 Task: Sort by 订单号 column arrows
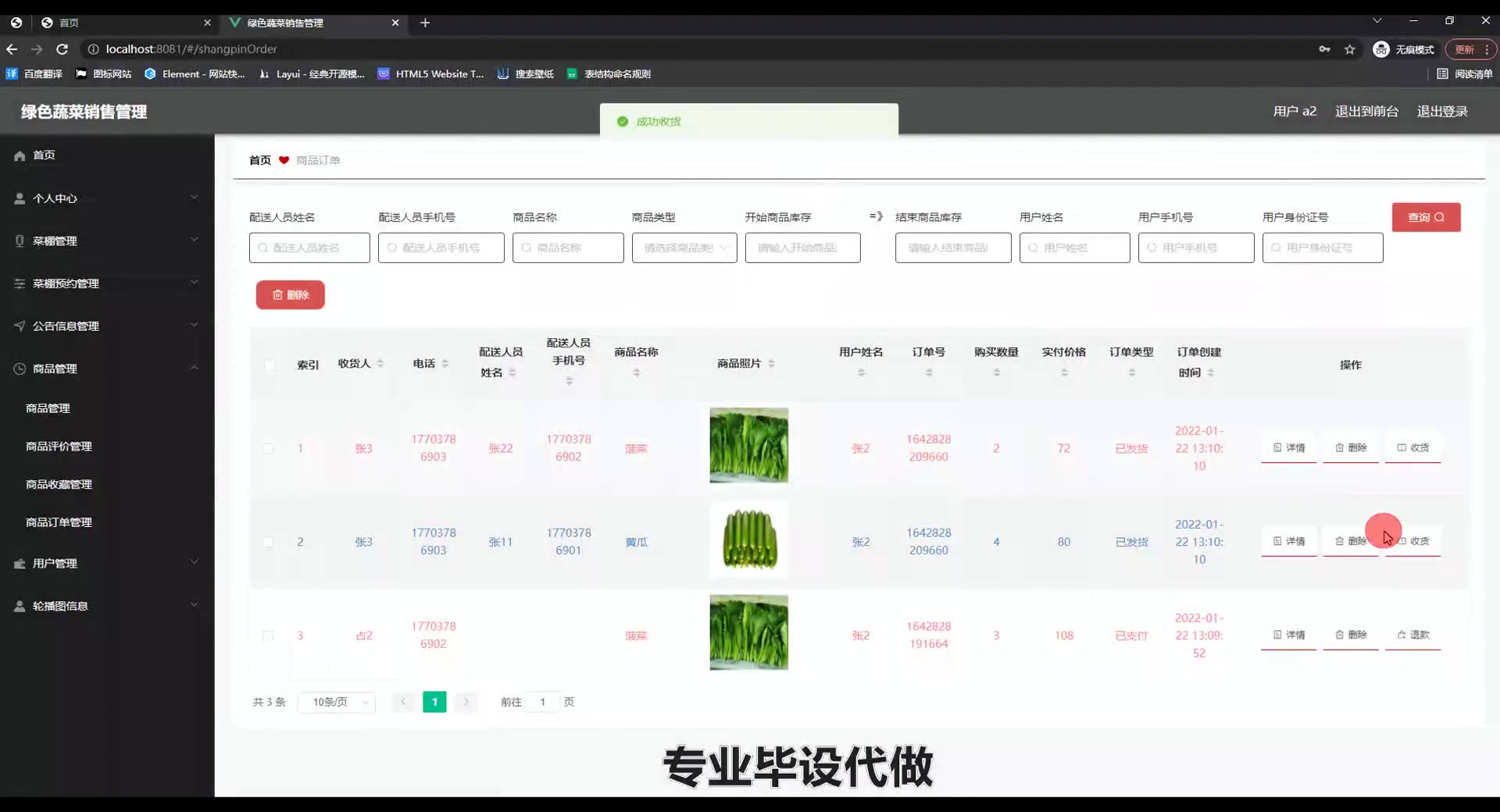[929, 372]
